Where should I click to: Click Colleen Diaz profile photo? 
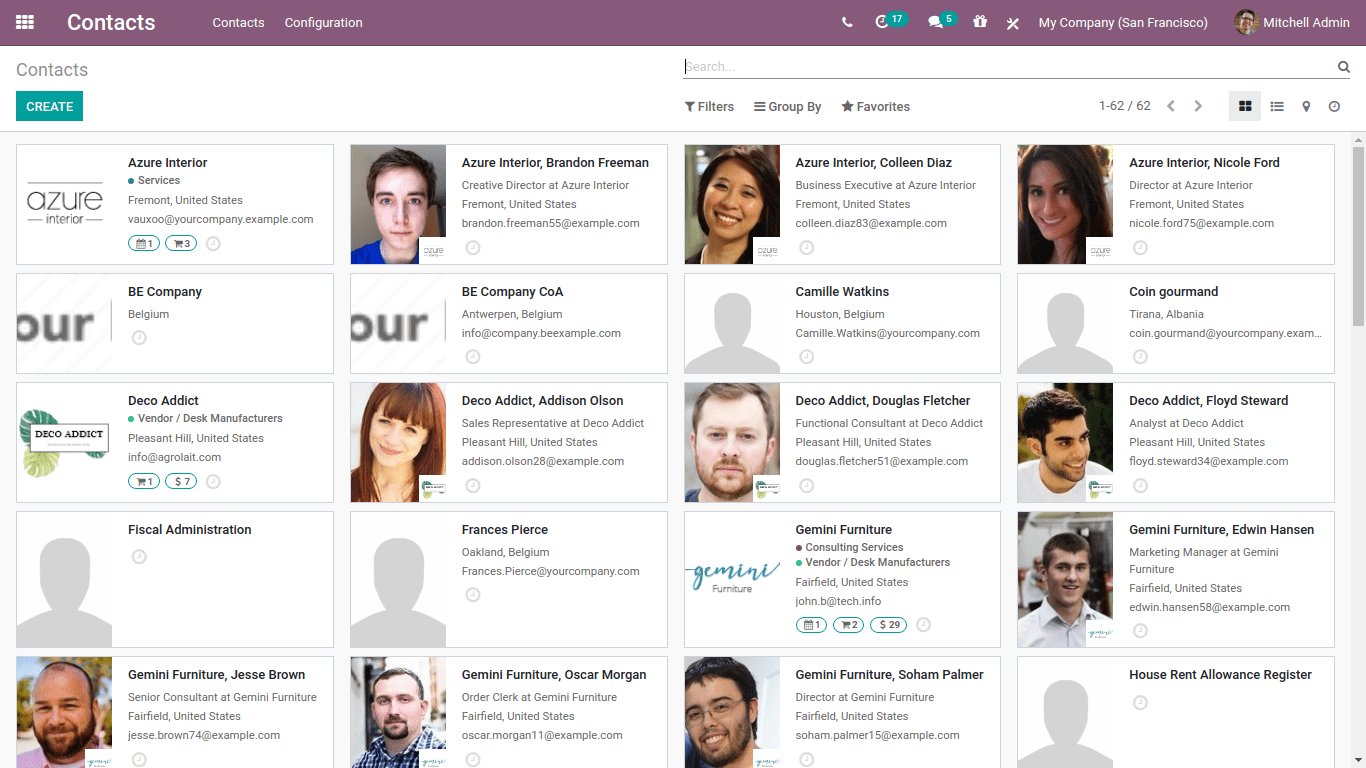point(732,204)
